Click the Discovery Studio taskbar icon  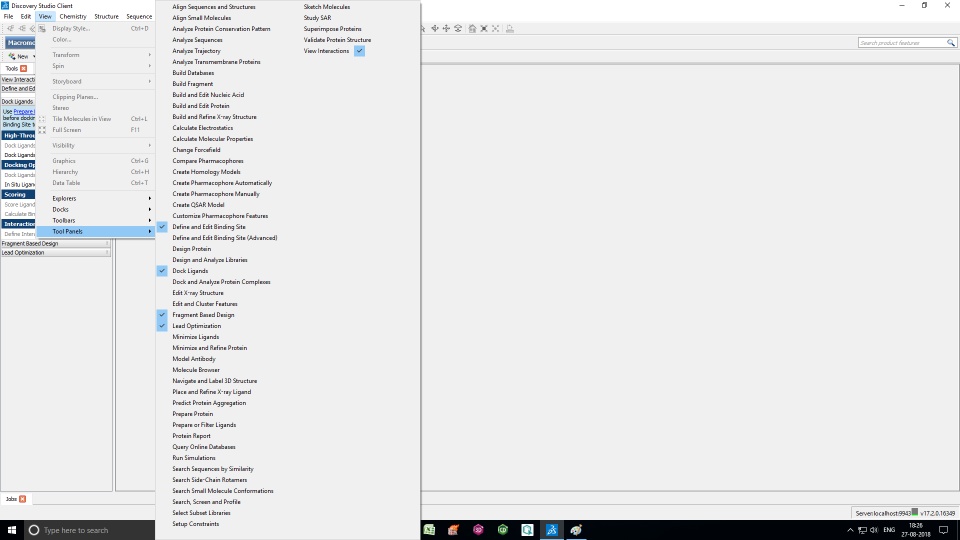[x=552, y=530]
